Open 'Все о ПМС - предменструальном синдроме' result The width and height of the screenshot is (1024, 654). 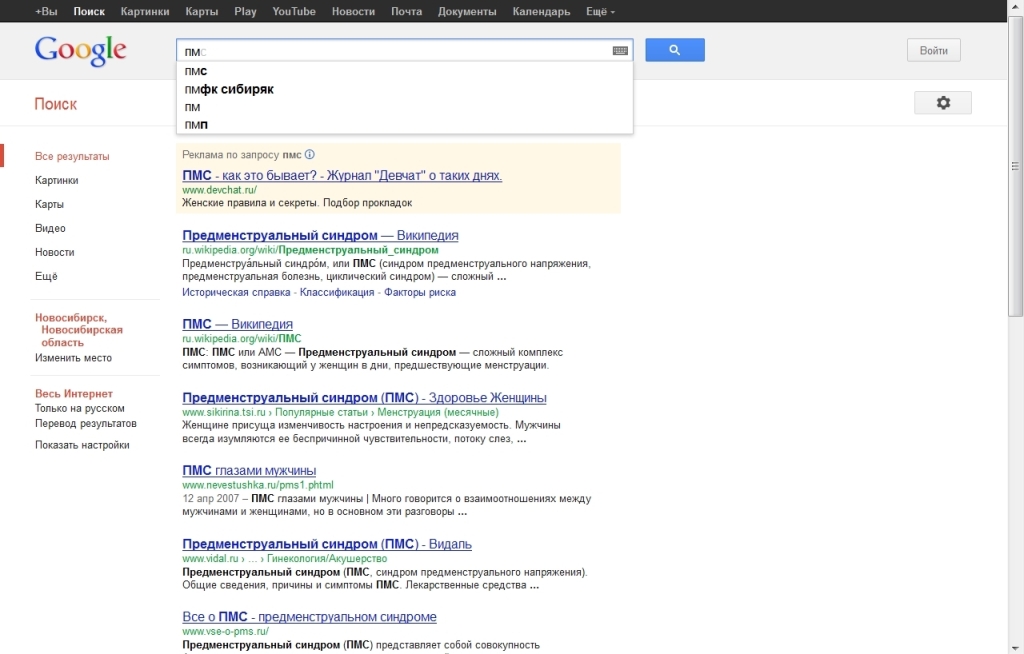pyautogui.click(x=310, y=617)
